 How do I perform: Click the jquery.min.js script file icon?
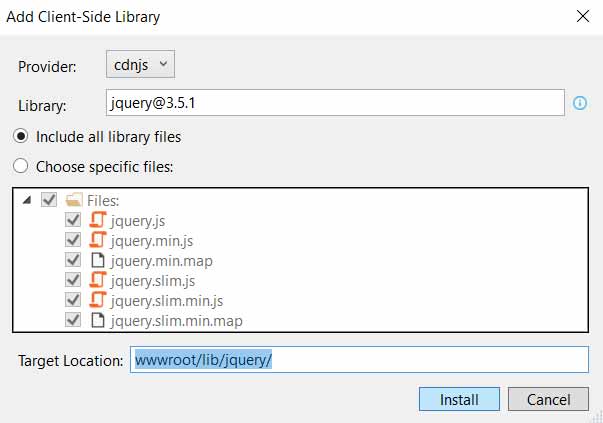(x=97, y=240)
